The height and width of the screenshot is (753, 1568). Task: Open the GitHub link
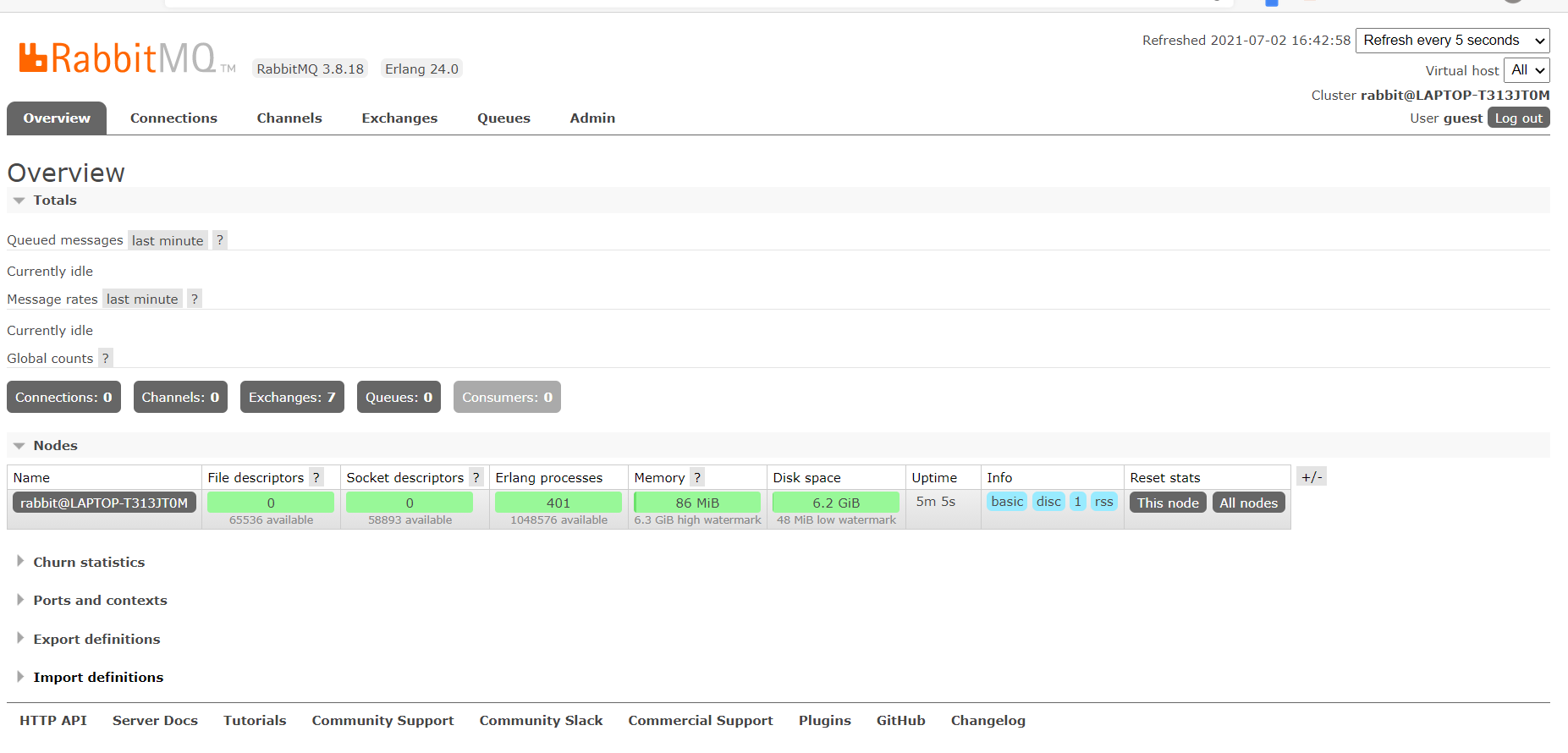[x=900, y=721]
